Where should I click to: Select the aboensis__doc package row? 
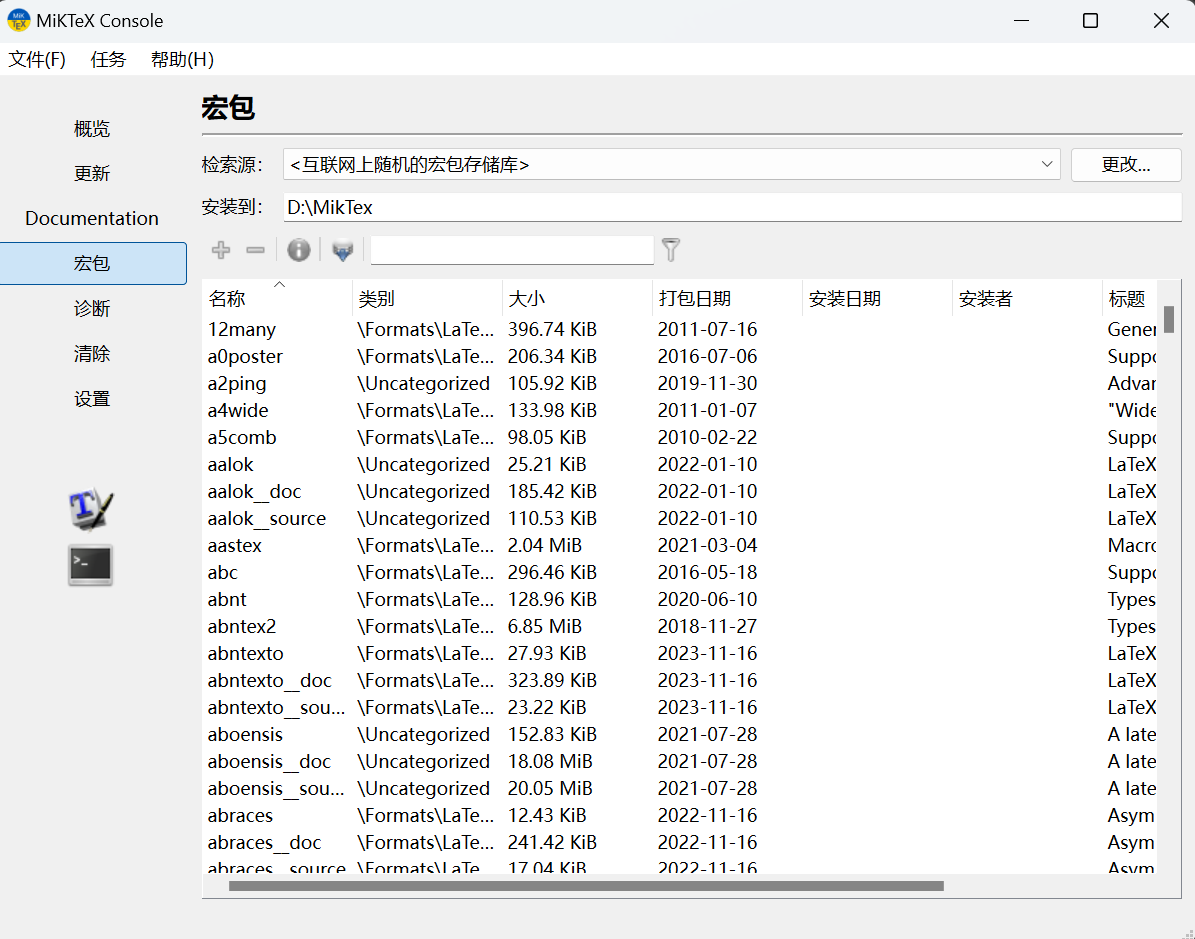(x=680, y=761)
